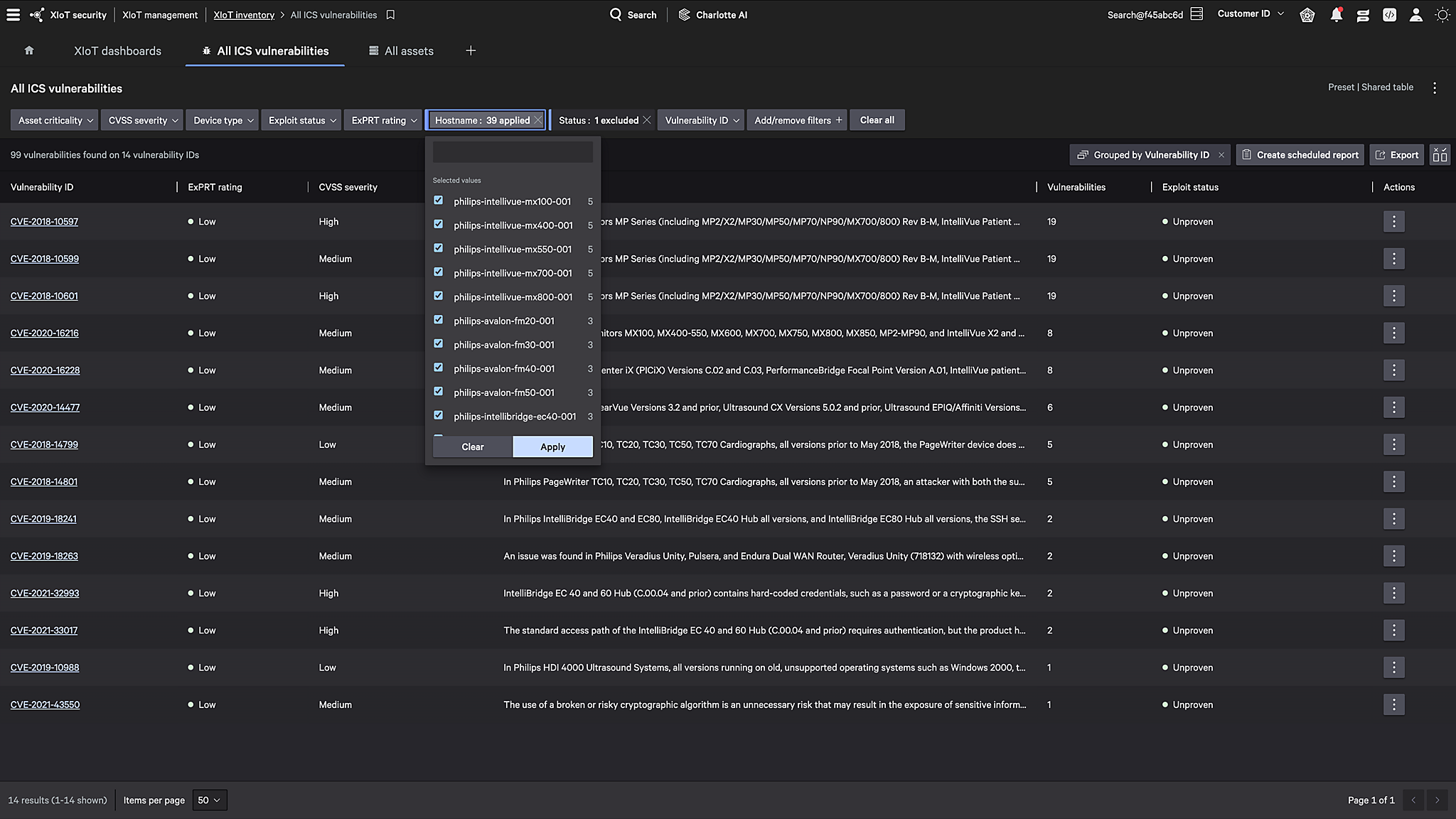Screen dimensions: 1456x819
Task: Open CVE-2020-16216 vulnerability link
Action: point(44,333)
